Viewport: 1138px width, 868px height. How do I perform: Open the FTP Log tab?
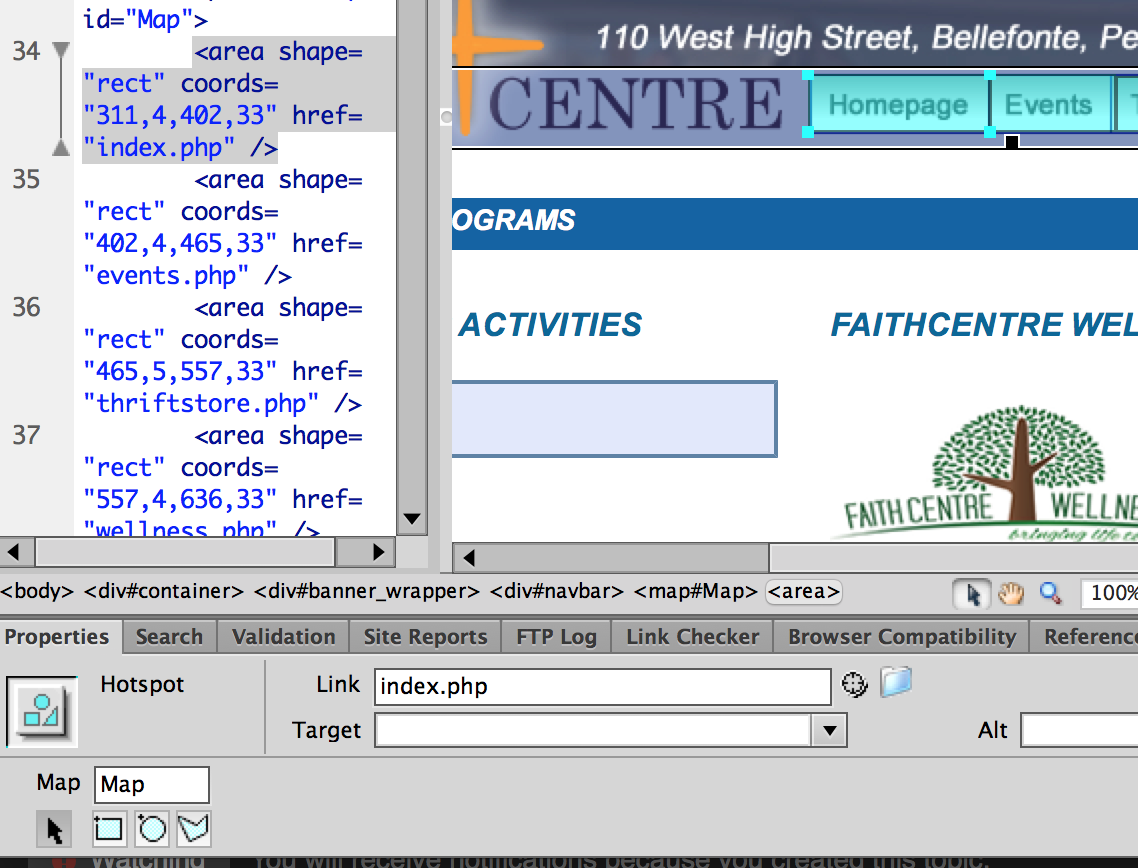(x=557, y=636)
